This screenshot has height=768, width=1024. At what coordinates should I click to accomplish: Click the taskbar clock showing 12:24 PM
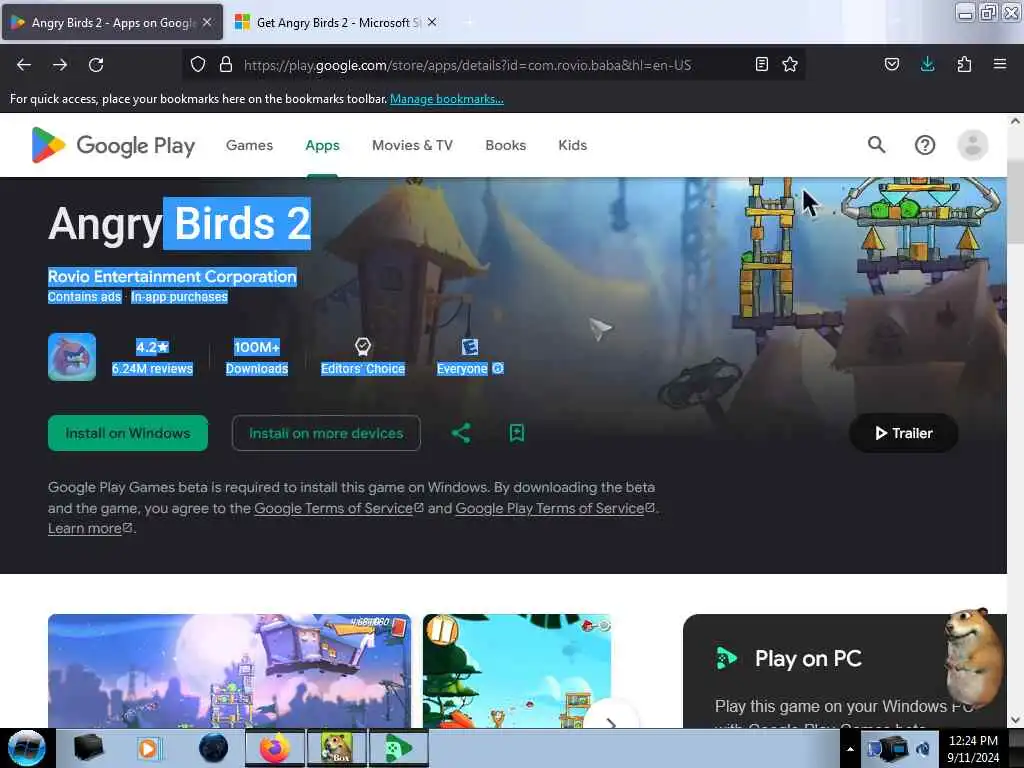[x=973, y=748]
